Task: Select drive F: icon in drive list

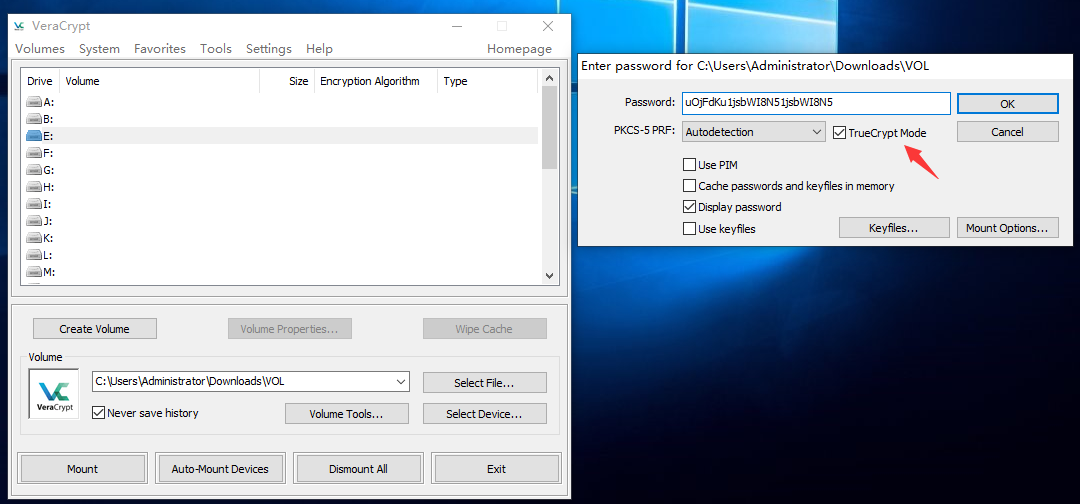Action: pos(34,153)
